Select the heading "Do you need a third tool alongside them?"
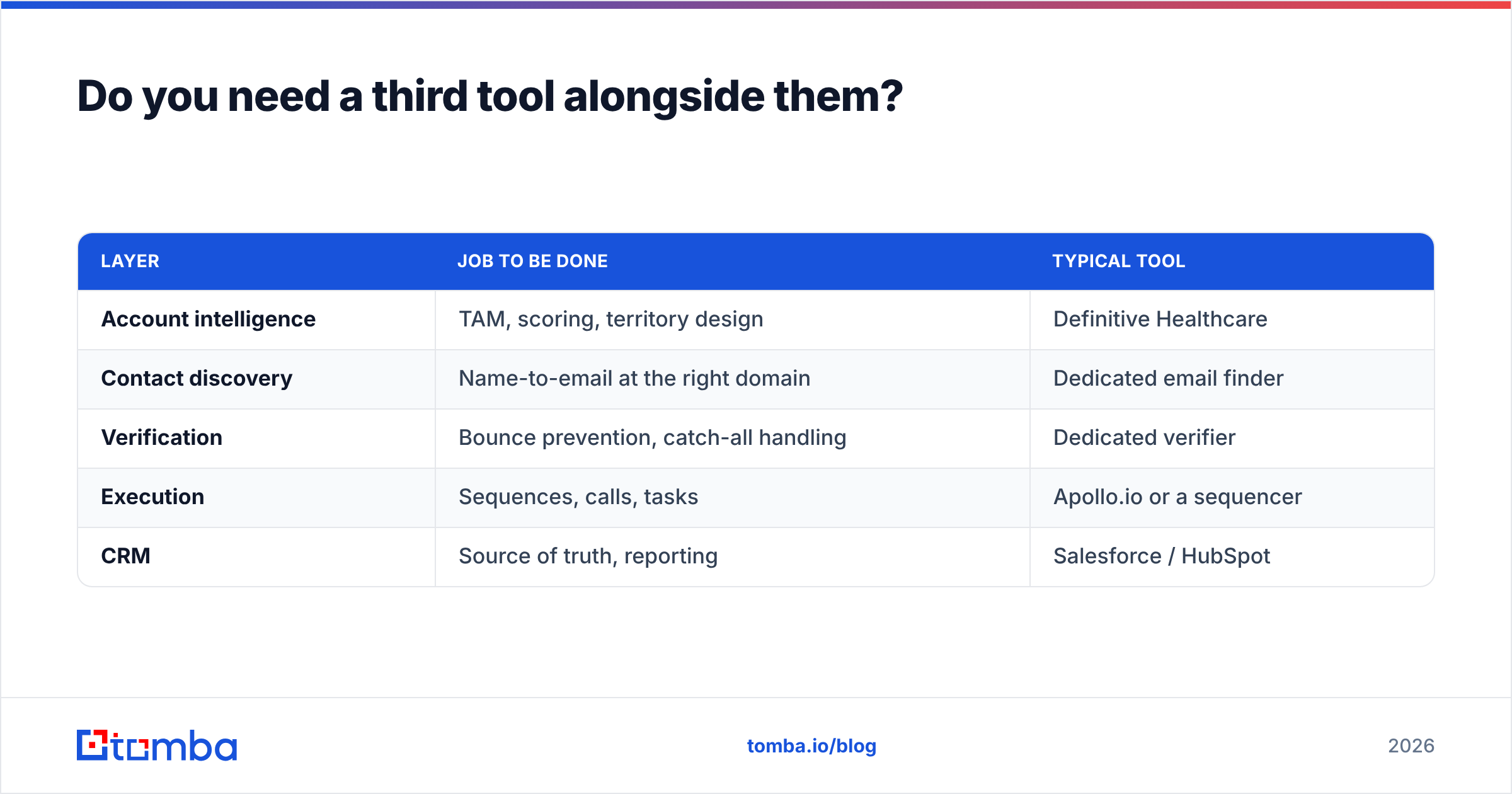The height and width of the screenshot is (794, 1512). point(490,96)
